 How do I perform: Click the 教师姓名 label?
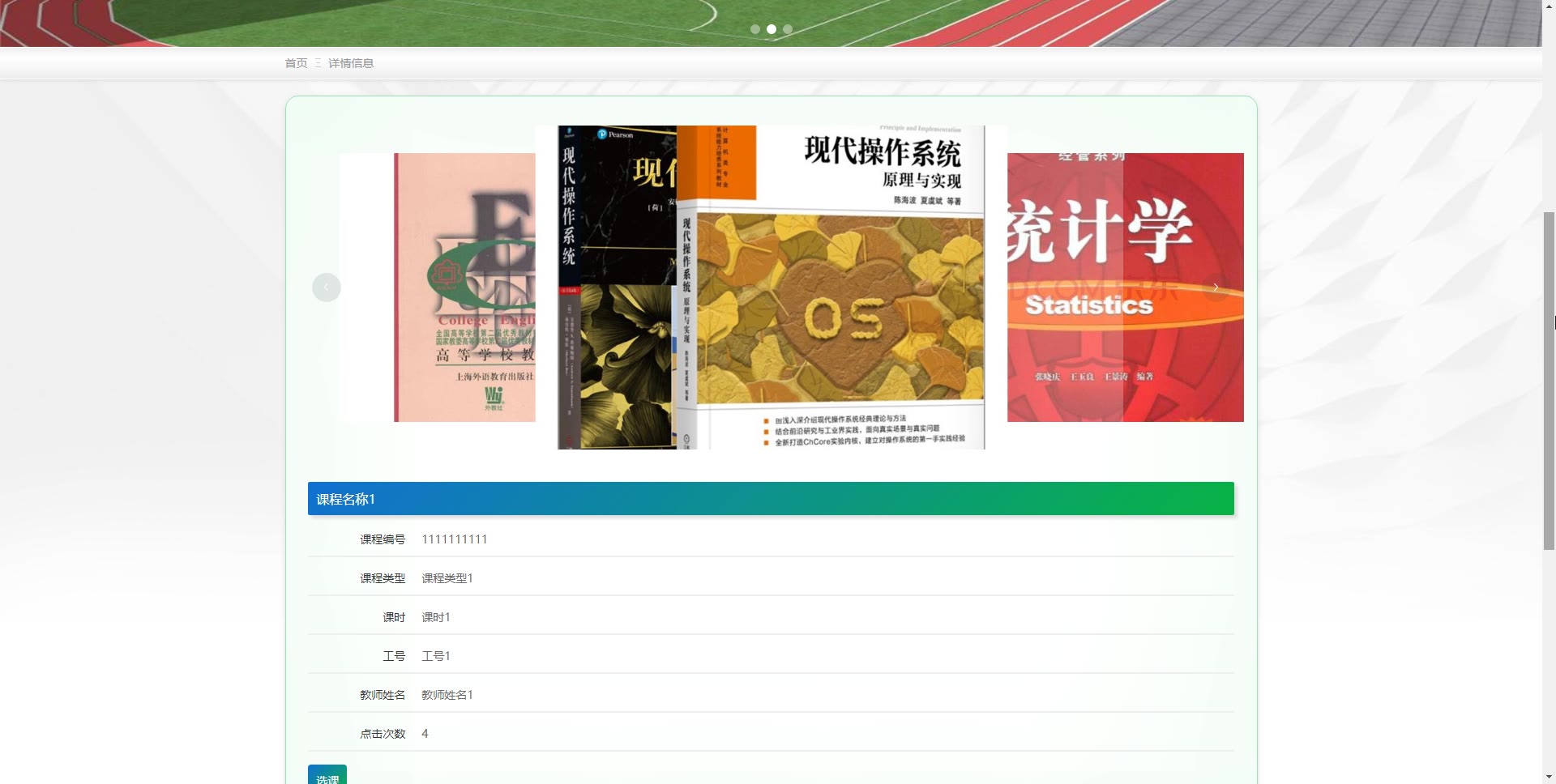pos(383,695)
